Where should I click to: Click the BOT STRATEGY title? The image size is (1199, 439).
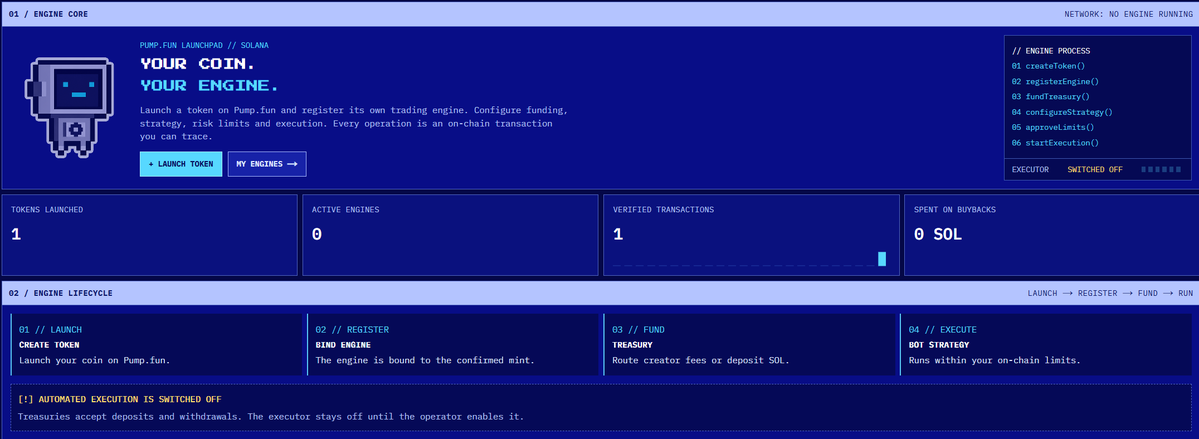point(939,345)
